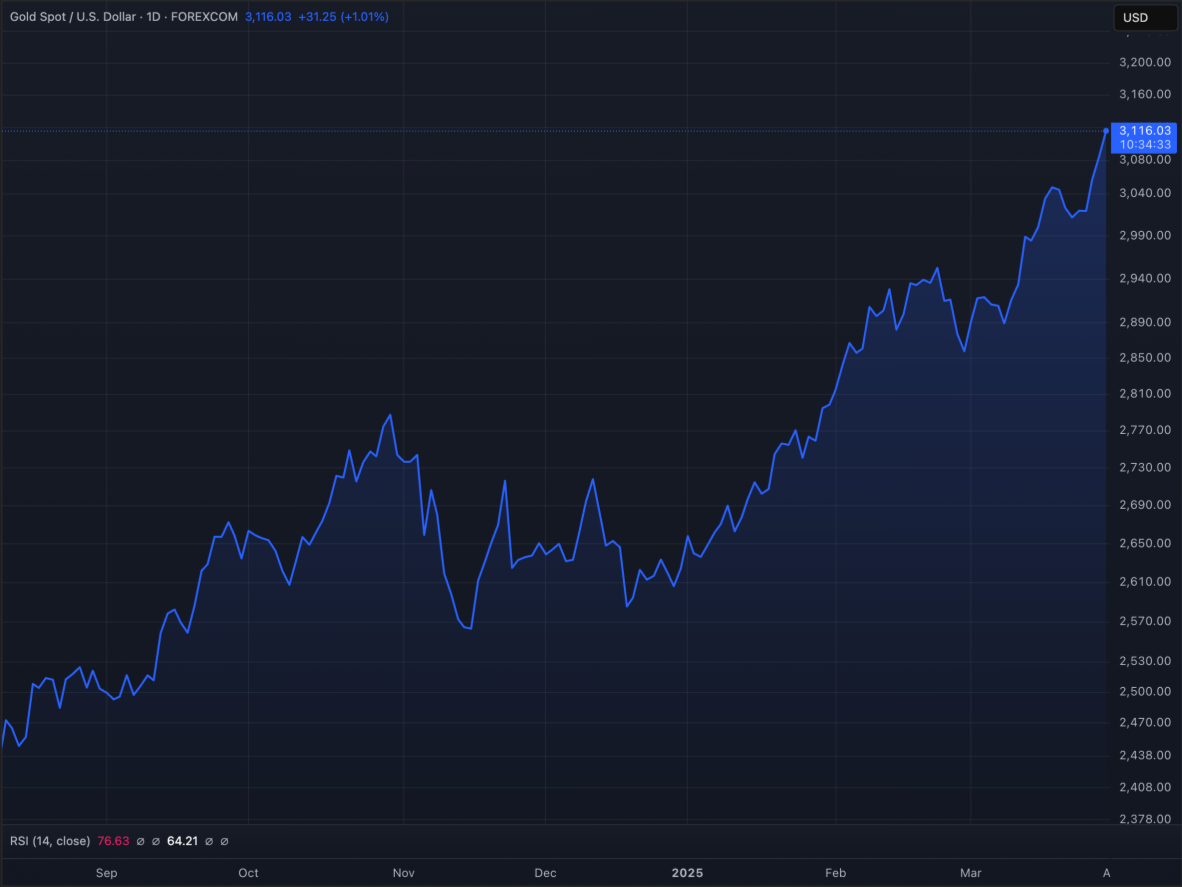
Task: Select the white RSI value 64.21
Action: [184, 841]
